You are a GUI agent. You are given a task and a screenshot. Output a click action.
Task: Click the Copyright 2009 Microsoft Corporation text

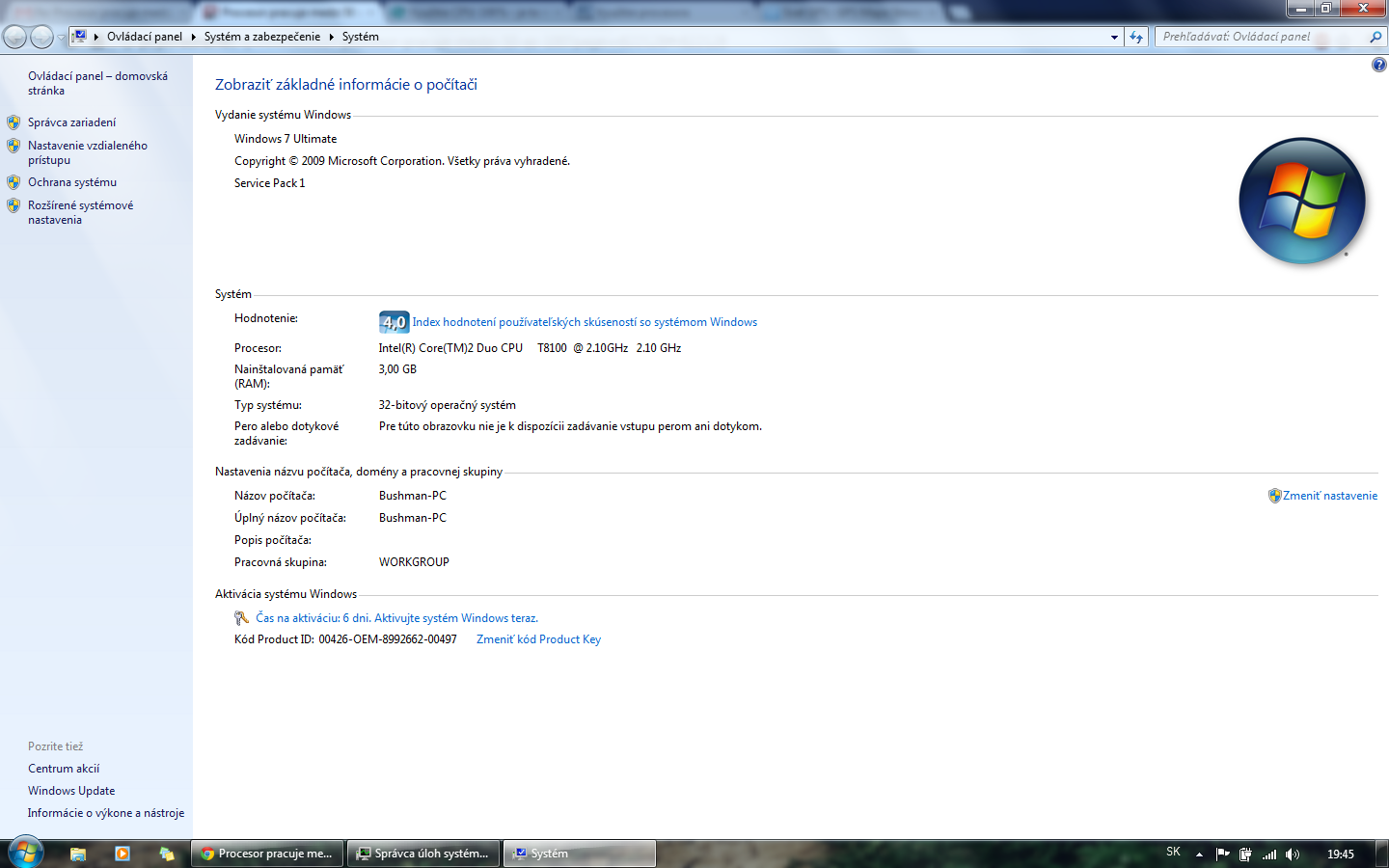(402, 161)
